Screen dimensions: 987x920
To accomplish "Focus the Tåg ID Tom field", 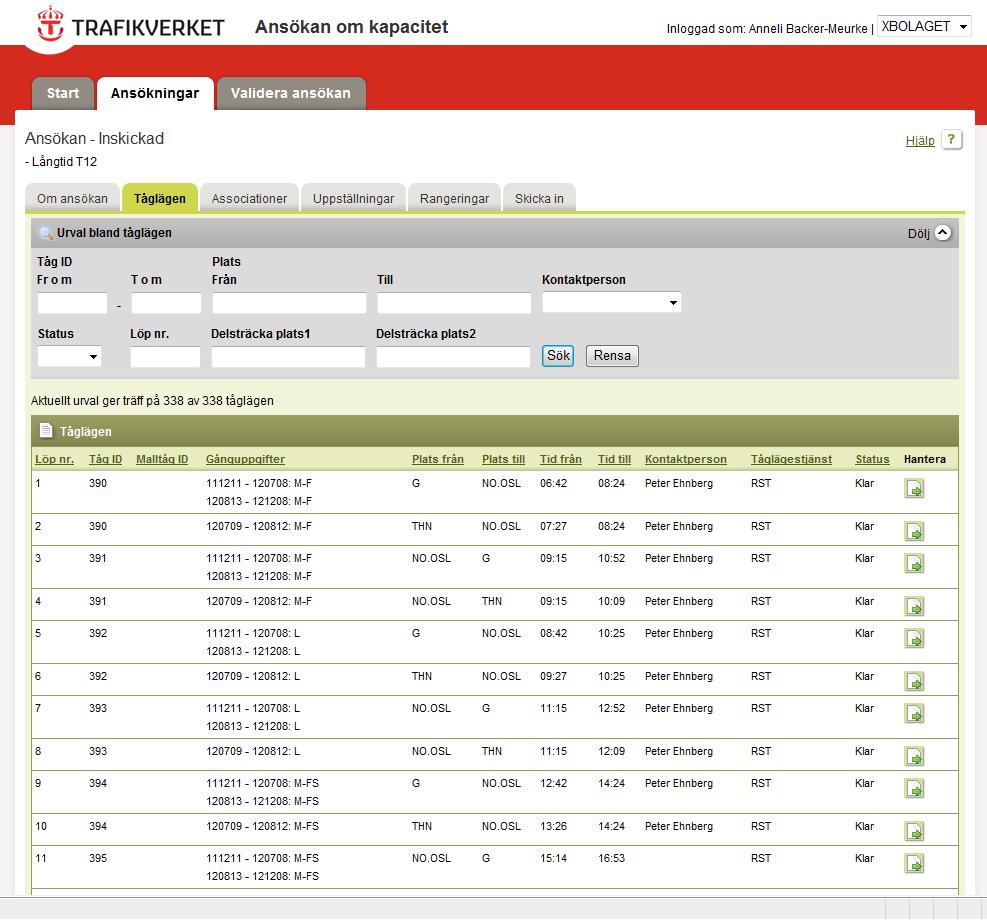I will (x=166, y=303).
